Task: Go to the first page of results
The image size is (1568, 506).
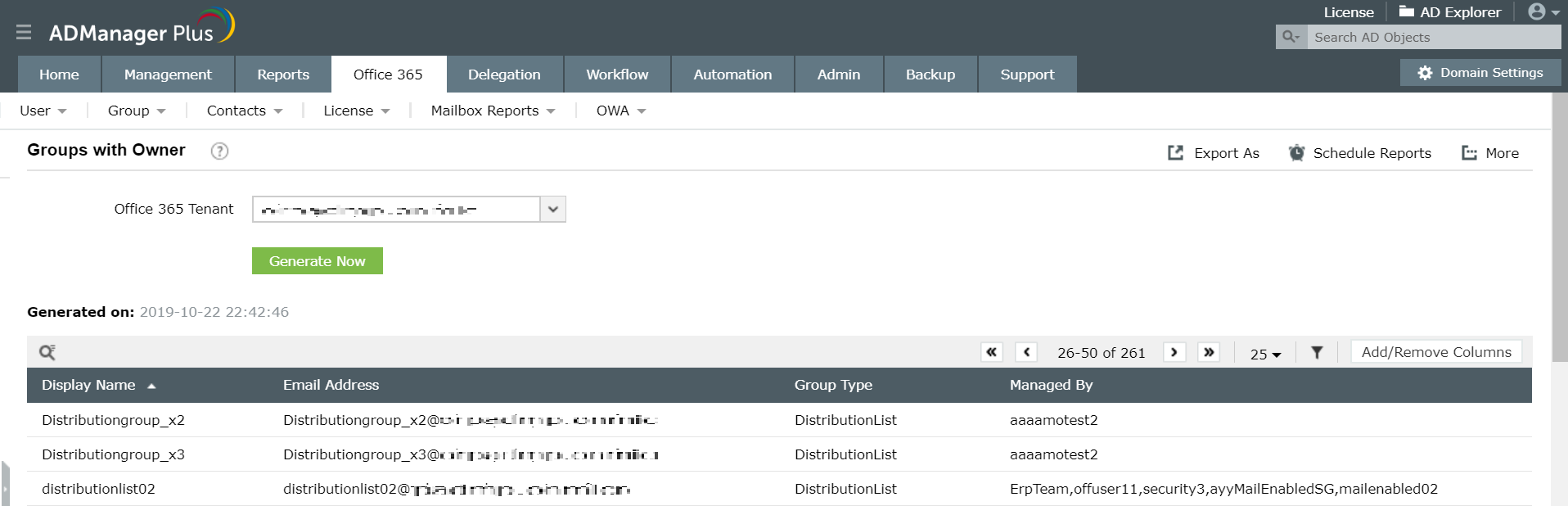Action: pos(991,352)
